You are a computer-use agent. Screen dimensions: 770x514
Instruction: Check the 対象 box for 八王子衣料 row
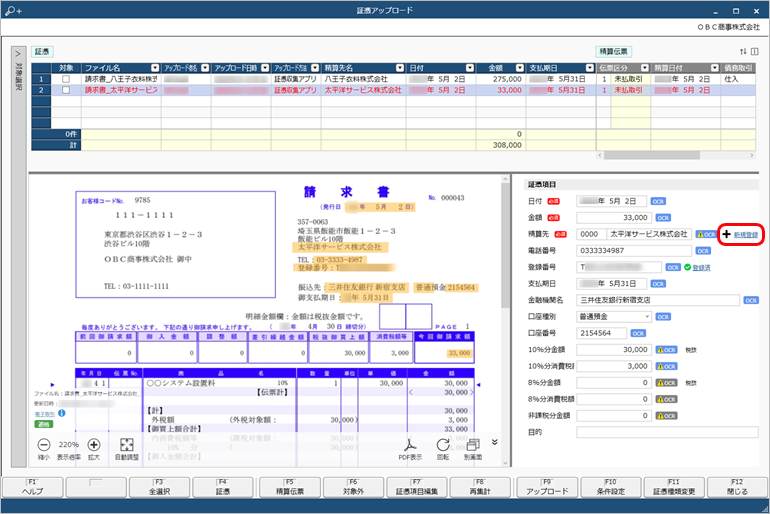pos(66,79)
